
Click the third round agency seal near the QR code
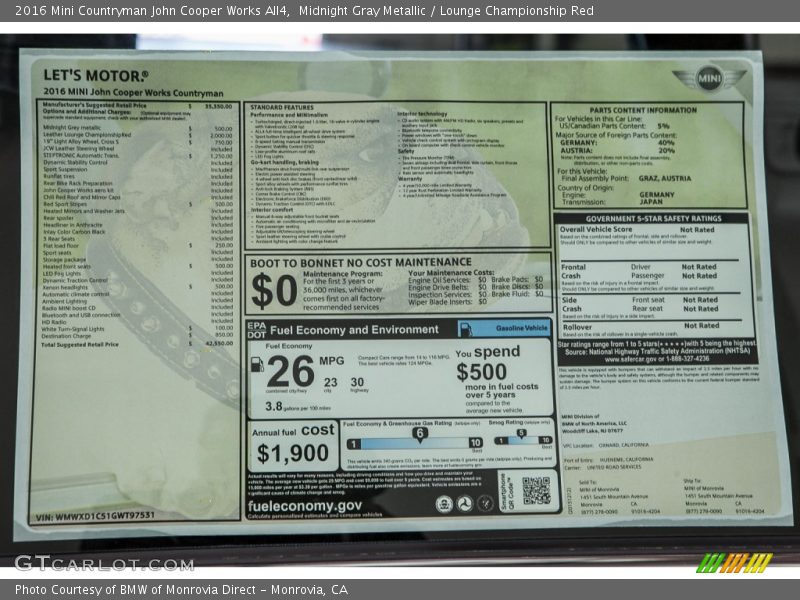[x=485, y=504]
